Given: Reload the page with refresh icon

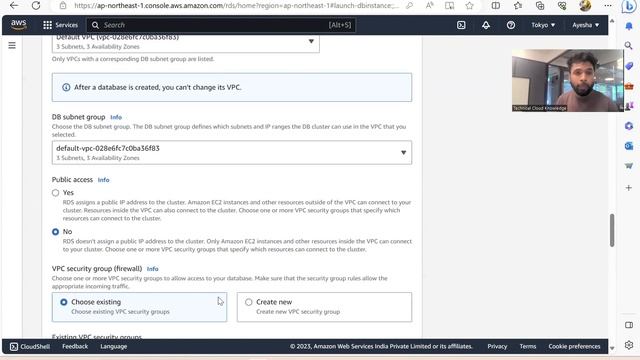Looking at the screenshot, I should pyautogui.click(x=36, y=6).
